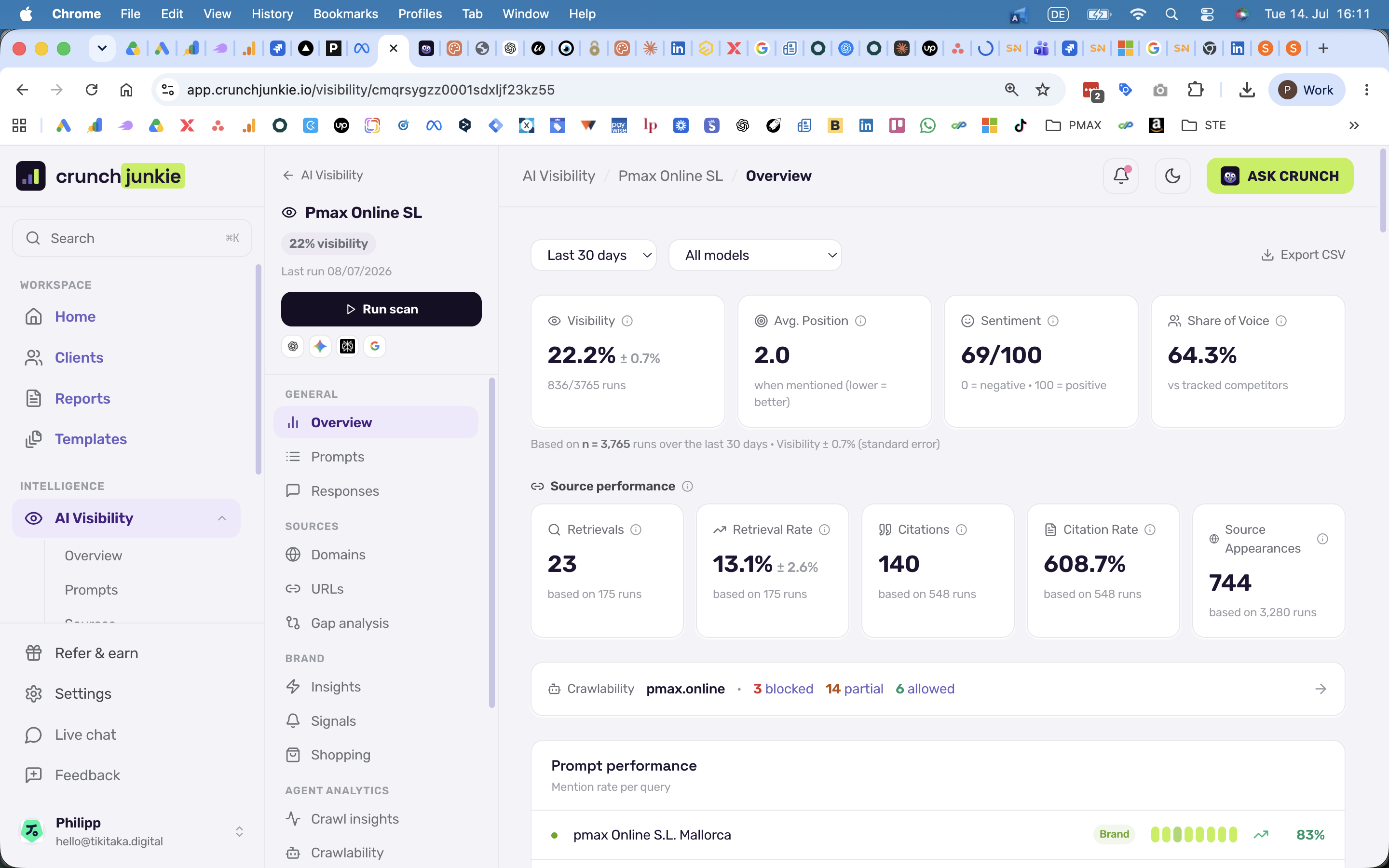Show info for Source Appearances
1389x868 pixels.
click(x=1322, y=539)
